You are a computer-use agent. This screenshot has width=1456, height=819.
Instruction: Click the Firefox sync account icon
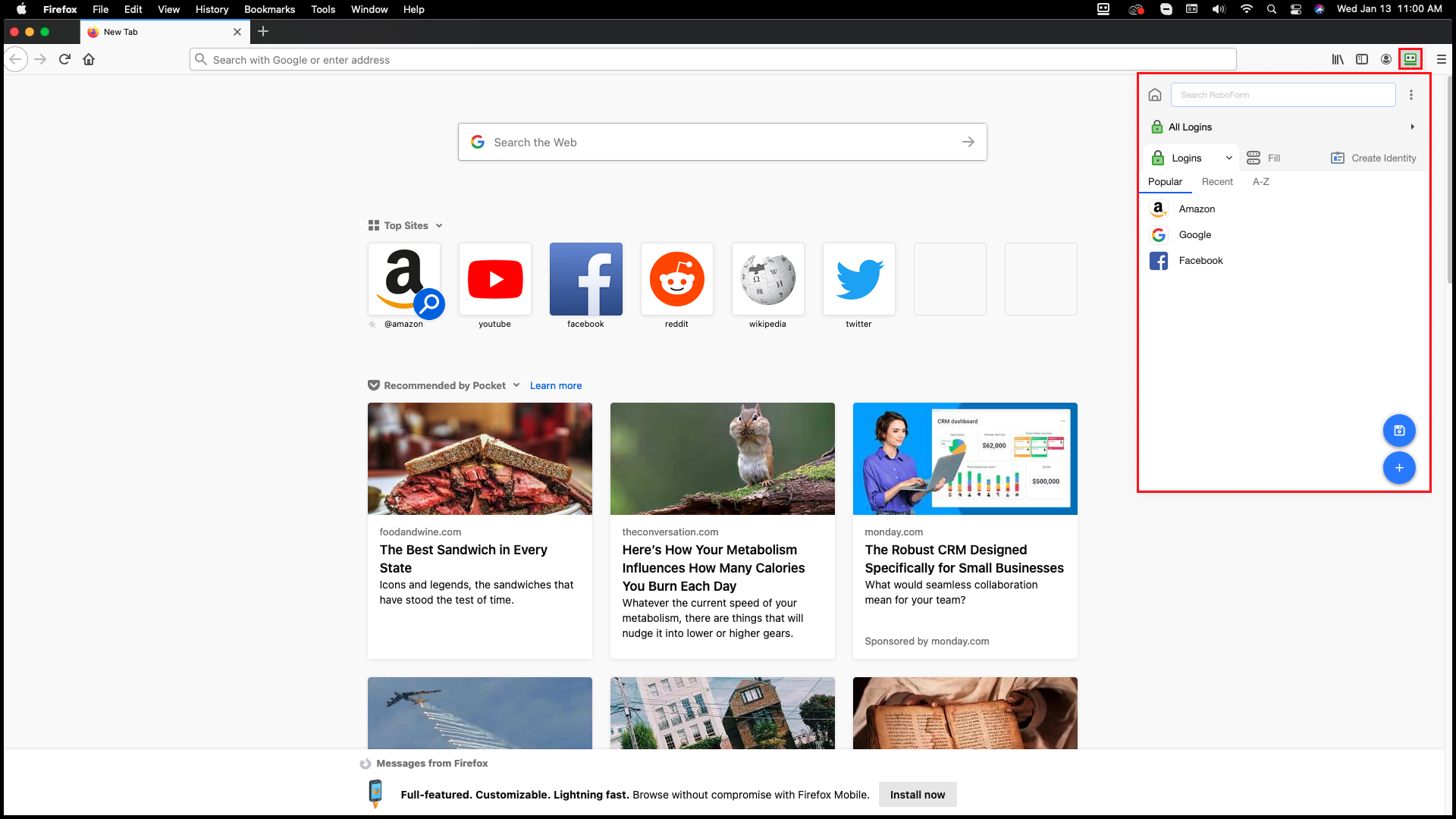[x=1388, y=59]
